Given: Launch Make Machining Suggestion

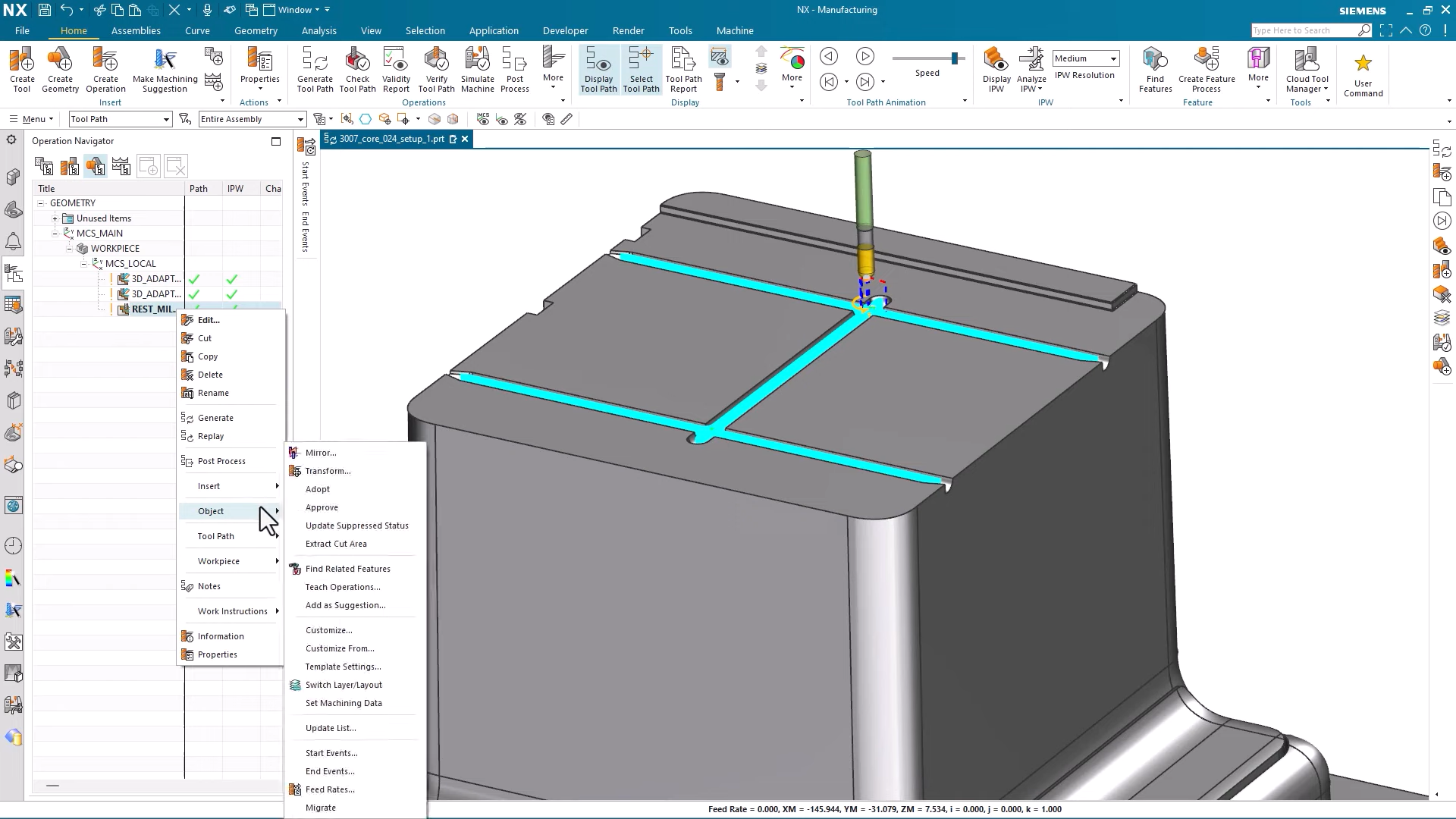Looking at the screenshot, I should click(x=165, y=68).
